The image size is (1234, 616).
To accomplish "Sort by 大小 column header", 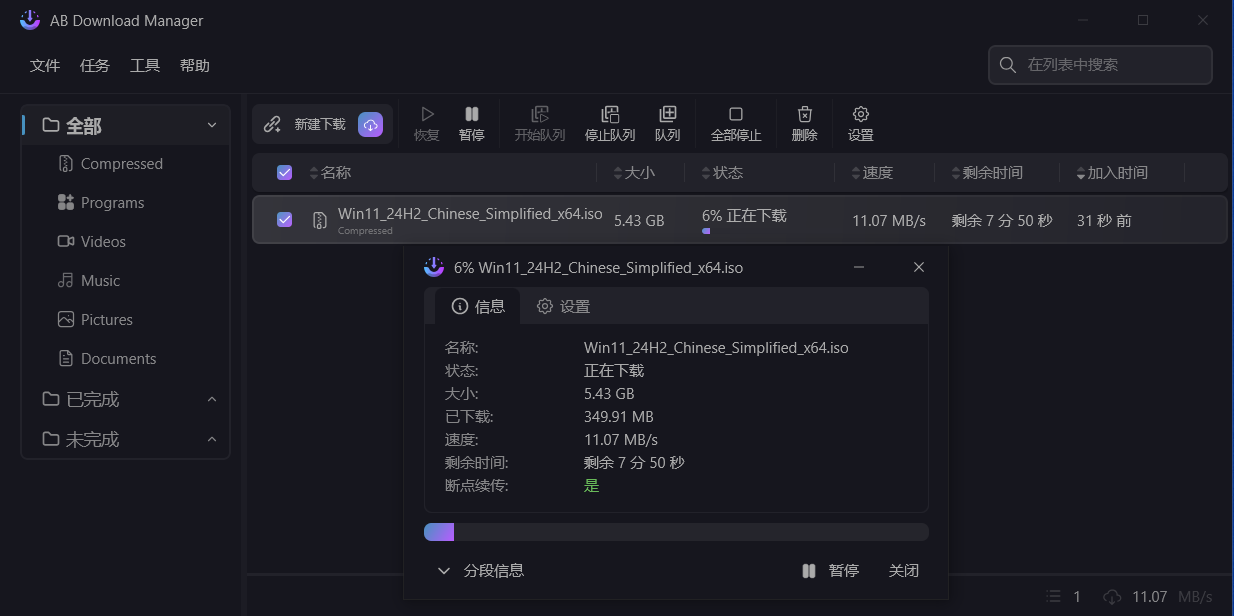I will pos(634,173).
